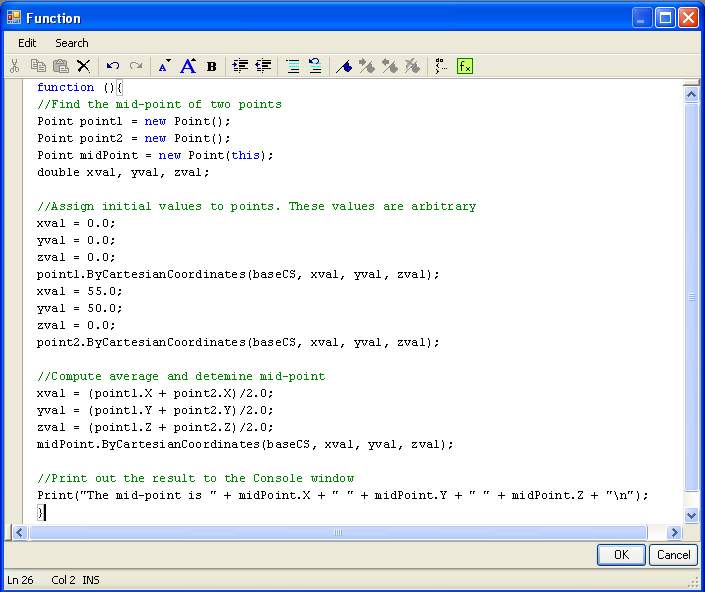
Task: Decrease font size with small A icon
Action: pos(164,66)
